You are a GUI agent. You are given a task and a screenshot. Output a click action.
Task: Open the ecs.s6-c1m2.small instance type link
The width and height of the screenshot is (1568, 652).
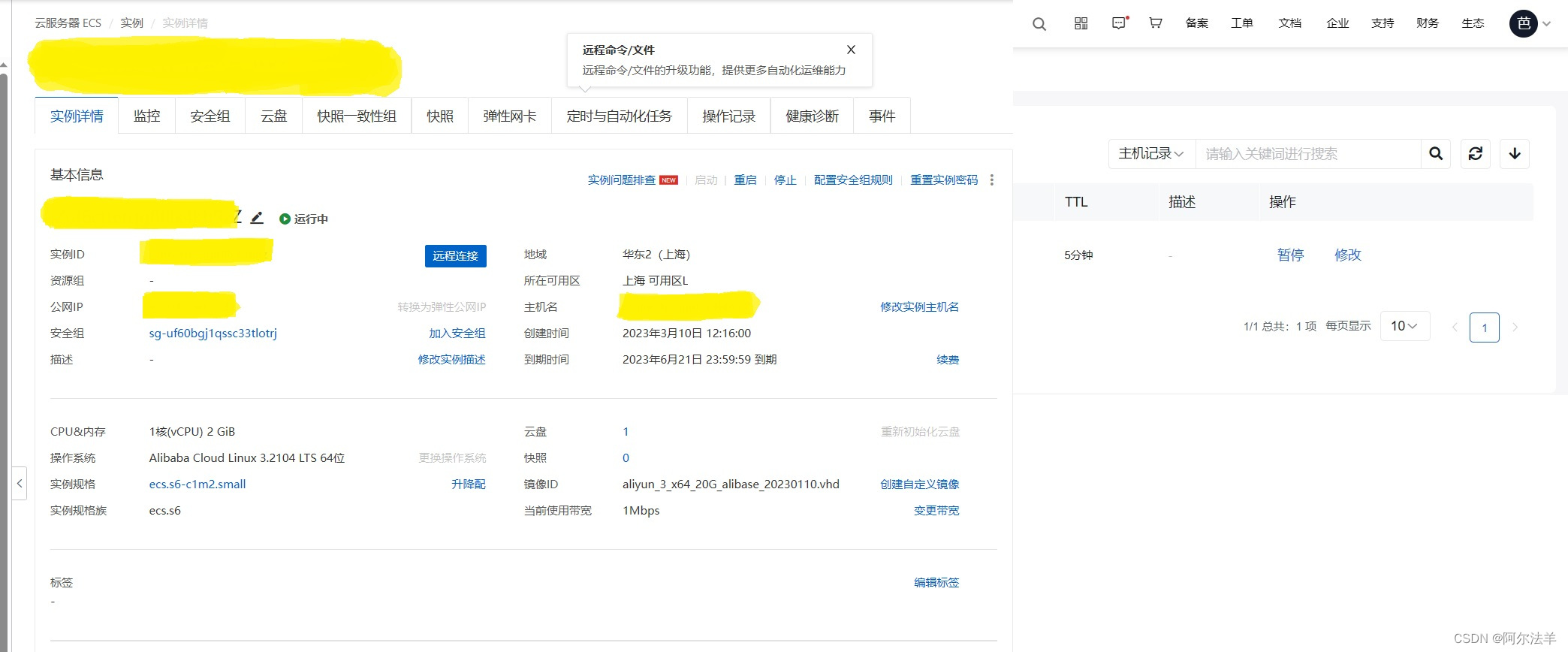[x=198, y=484]
